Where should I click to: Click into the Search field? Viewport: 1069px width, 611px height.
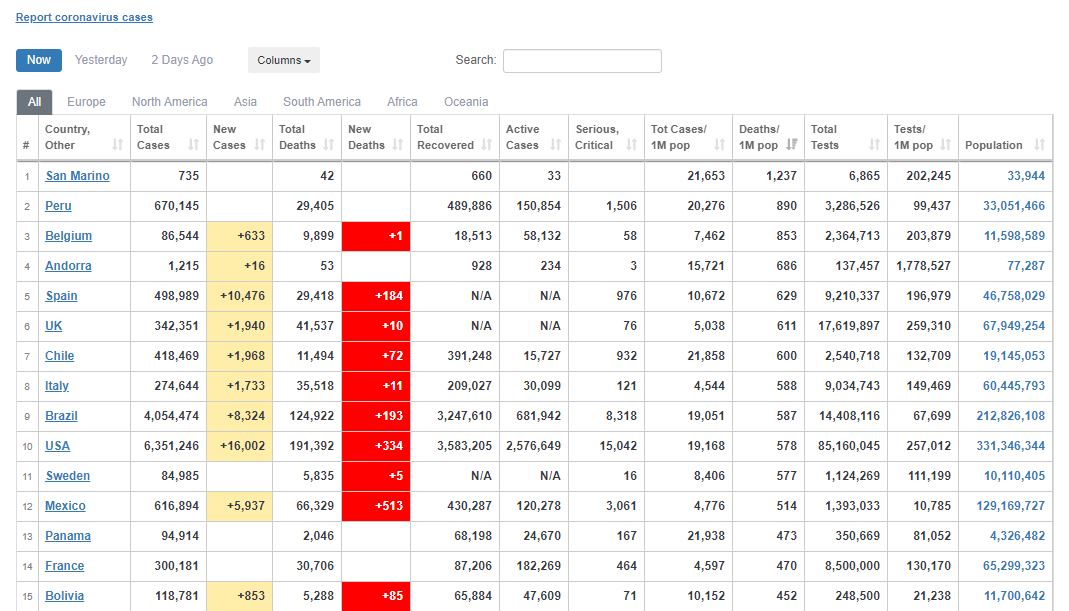coord(582,61)
